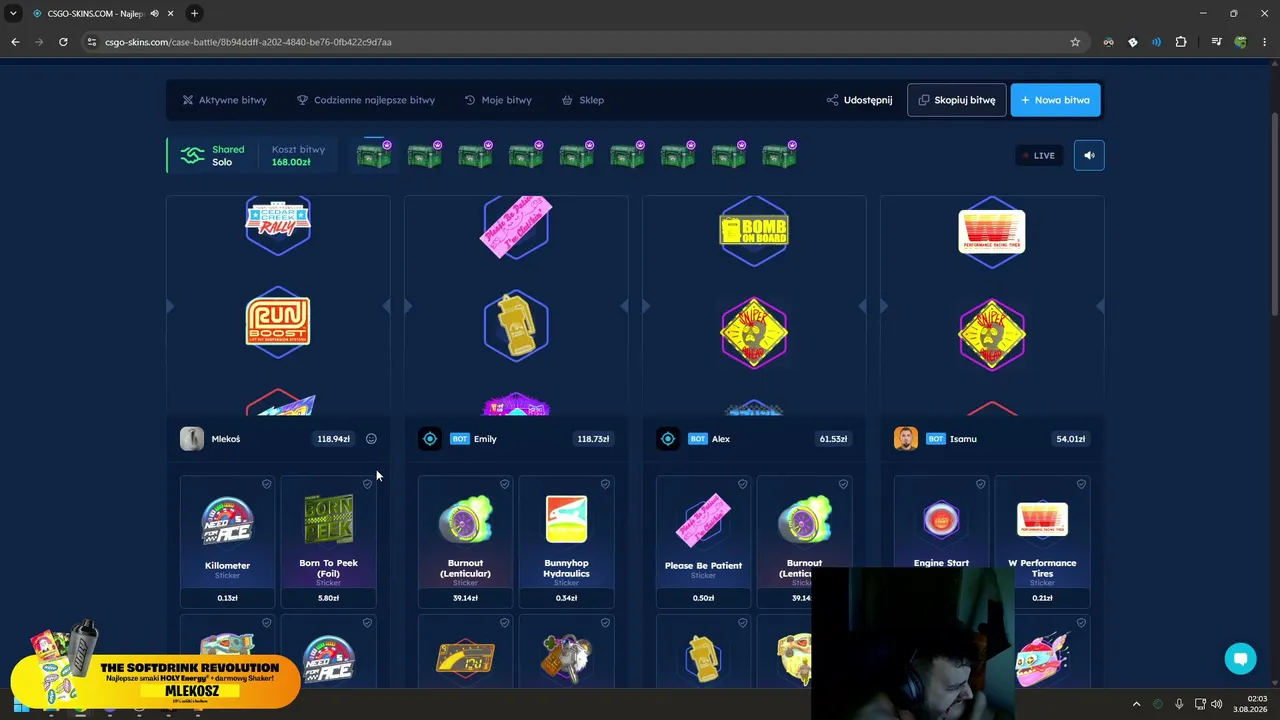Screen dimensions: 1280x720
Task: Click the microphone icon in system tray
Action: click(1179, 704)
